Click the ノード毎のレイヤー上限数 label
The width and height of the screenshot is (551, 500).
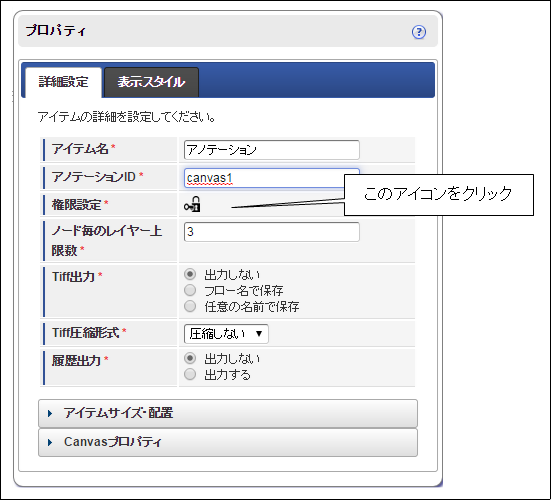click(x=107, y=241)
